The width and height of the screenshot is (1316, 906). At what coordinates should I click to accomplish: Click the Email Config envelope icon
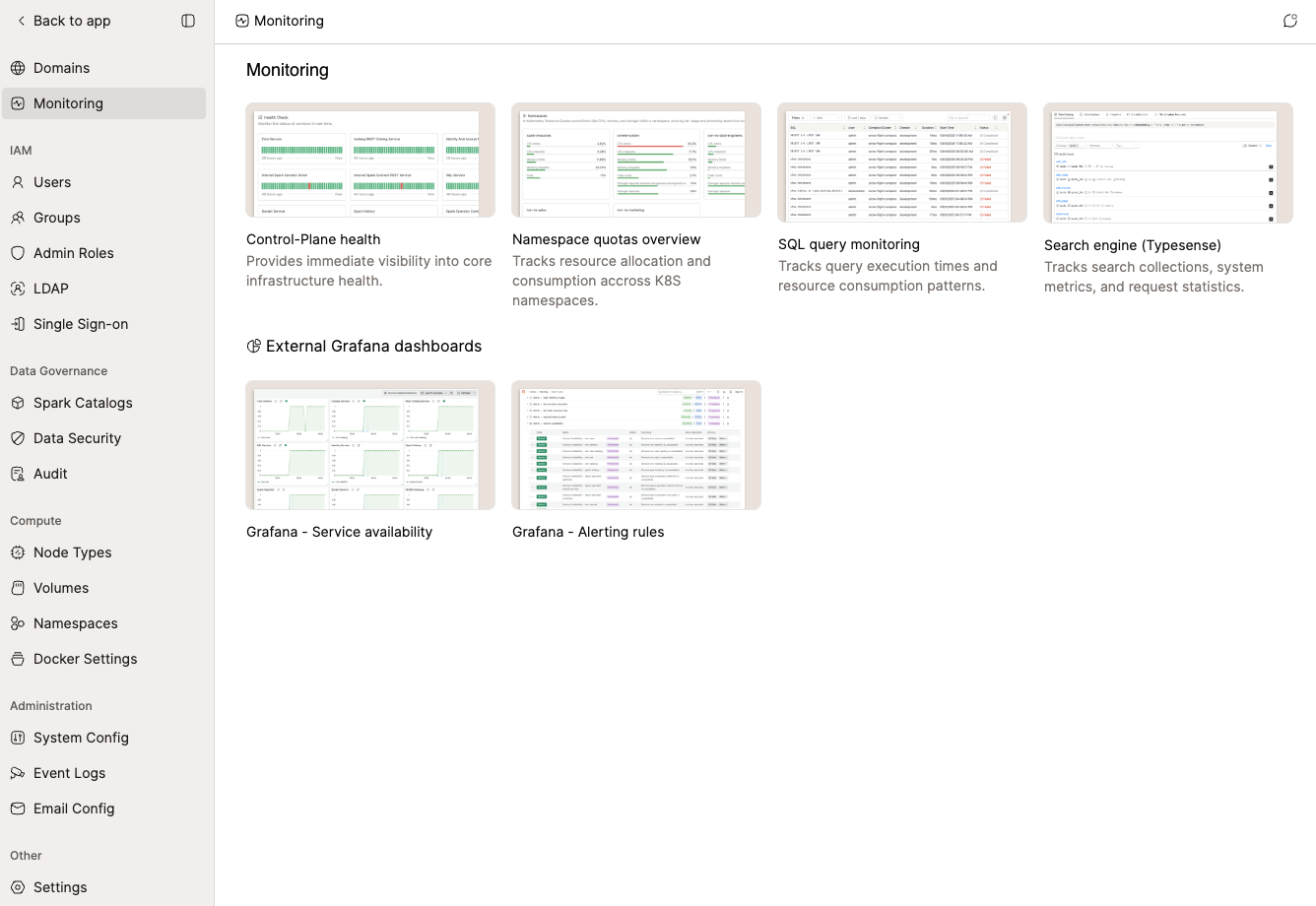tap(18, 809)
